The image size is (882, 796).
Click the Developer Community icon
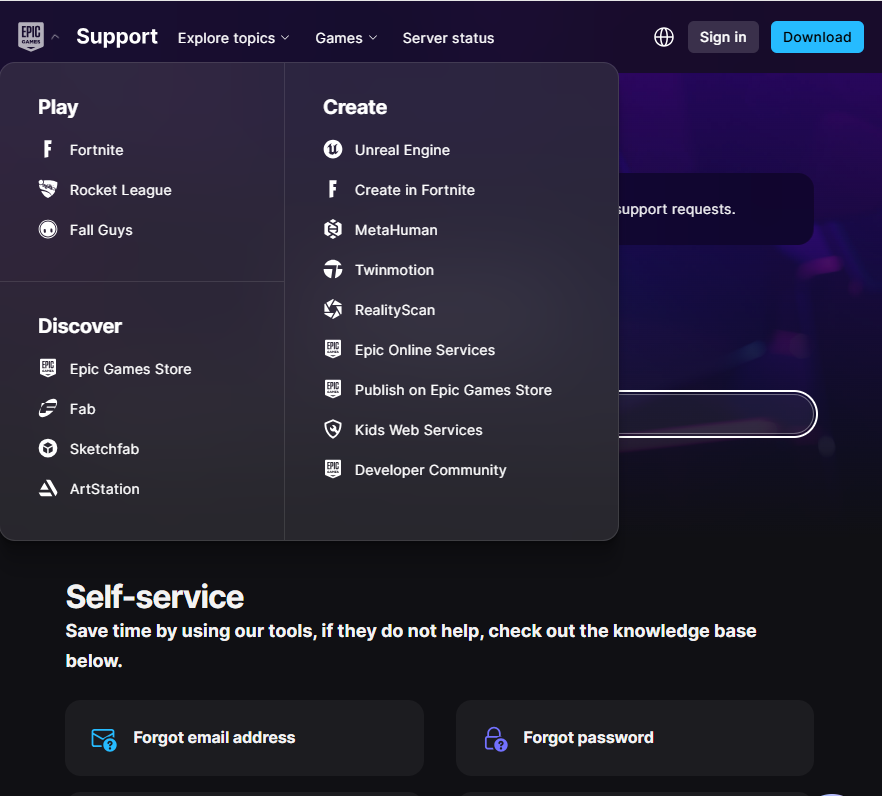coord(333,469)
